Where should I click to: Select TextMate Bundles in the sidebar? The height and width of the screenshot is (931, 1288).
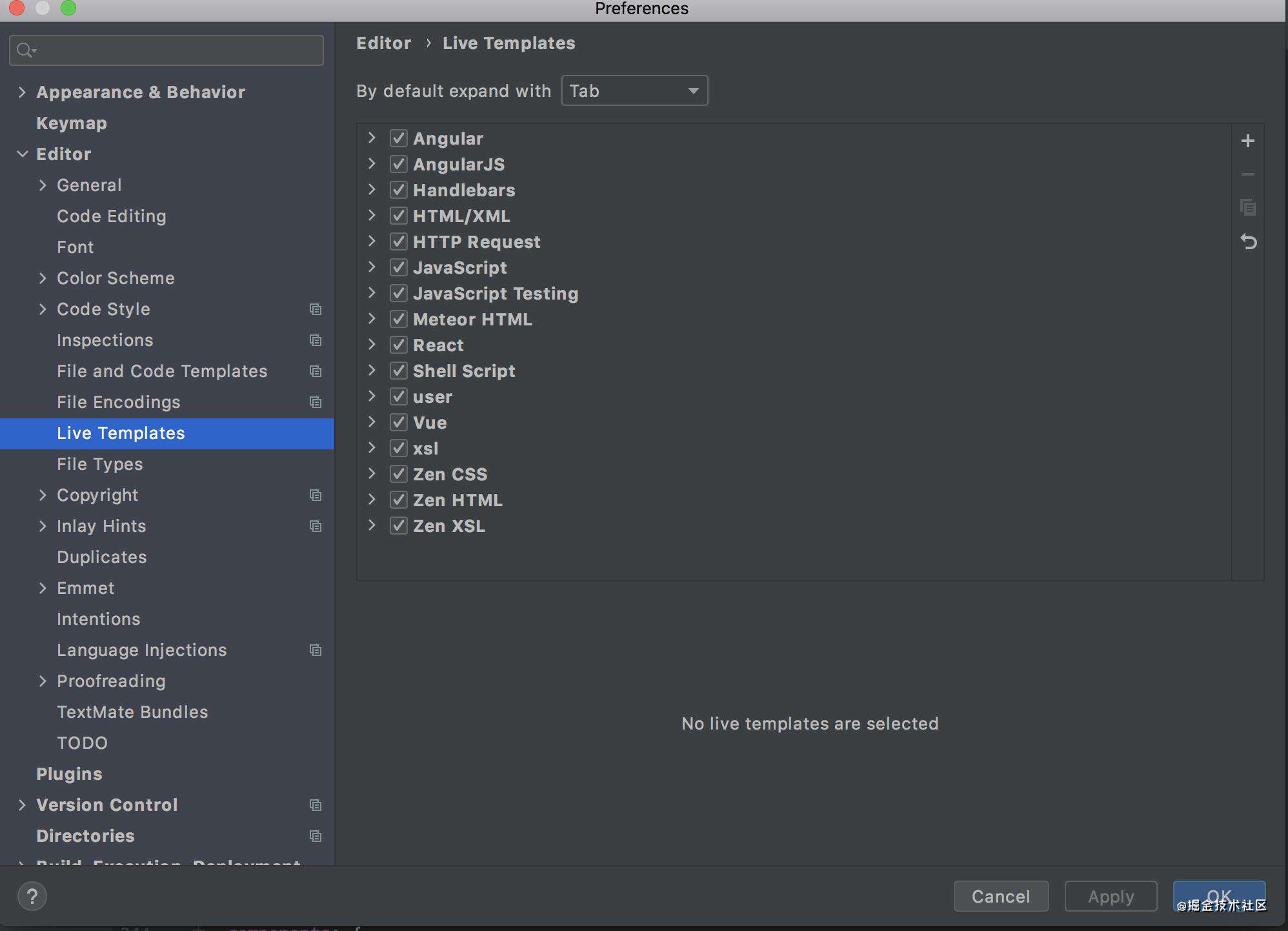click(132, 712)
